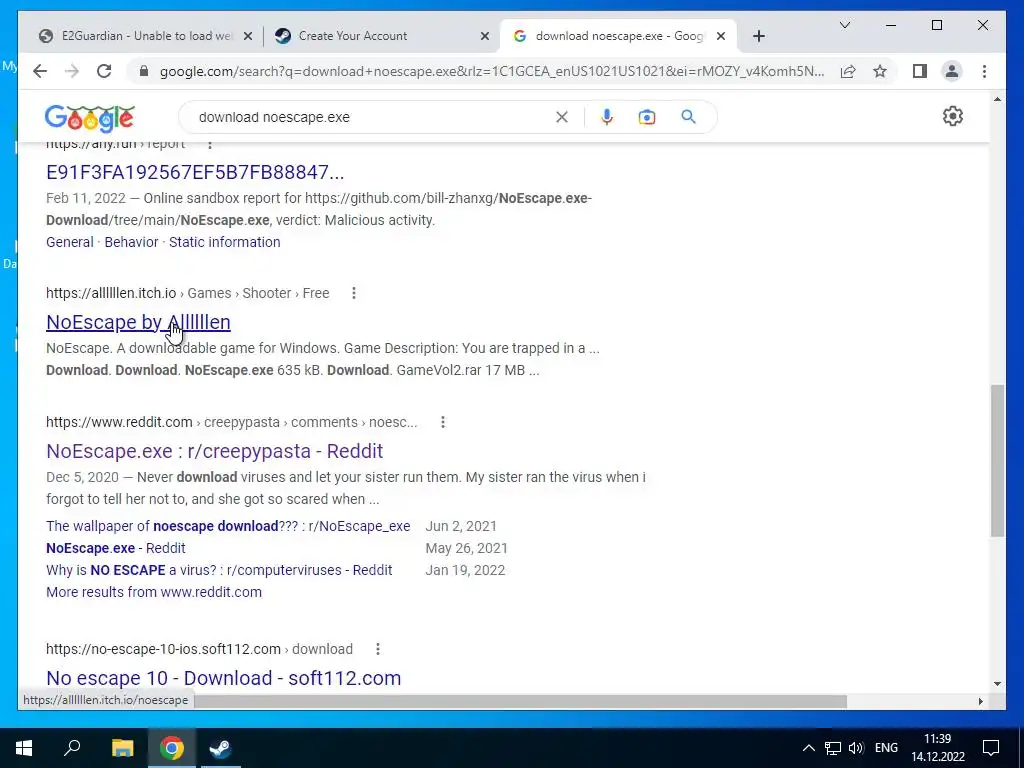This screenshot has width=1024, height=768.
Task: Open No escape 10 - Download soft112.com result
Action: click(223, 679)
